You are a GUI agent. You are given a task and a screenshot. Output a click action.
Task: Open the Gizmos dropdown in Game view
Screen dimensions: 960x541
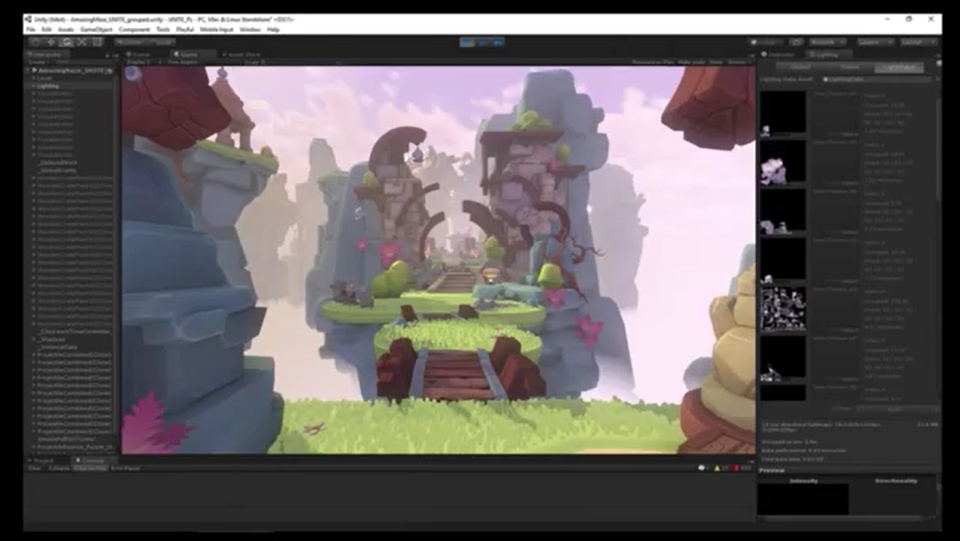739,62
